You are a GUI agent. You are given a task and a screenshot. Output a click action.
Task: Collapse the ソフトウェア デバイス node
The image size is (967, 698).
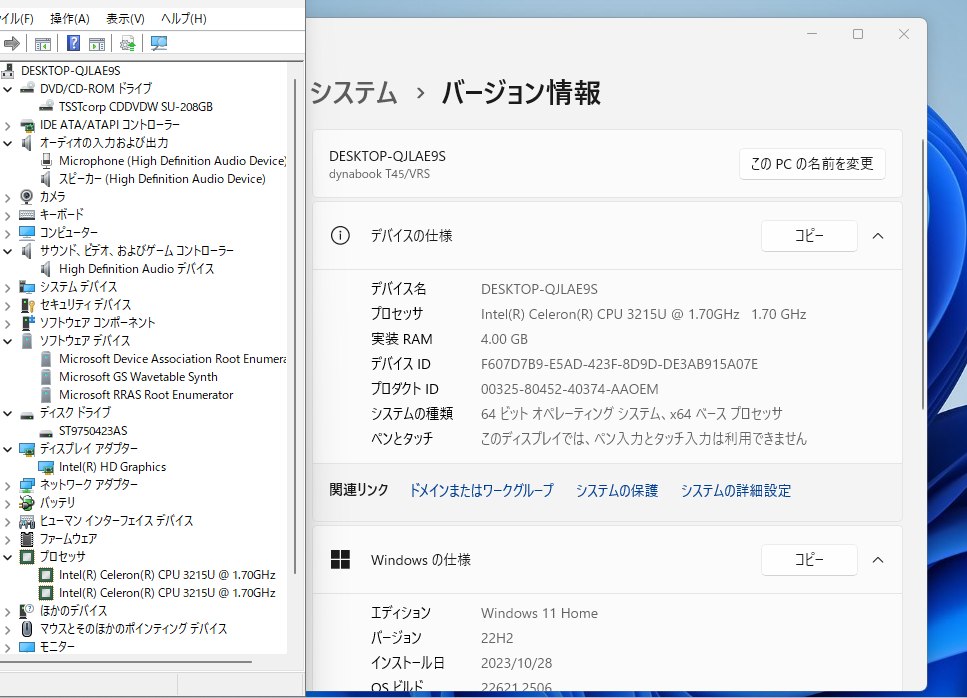(x=7, y=341)
